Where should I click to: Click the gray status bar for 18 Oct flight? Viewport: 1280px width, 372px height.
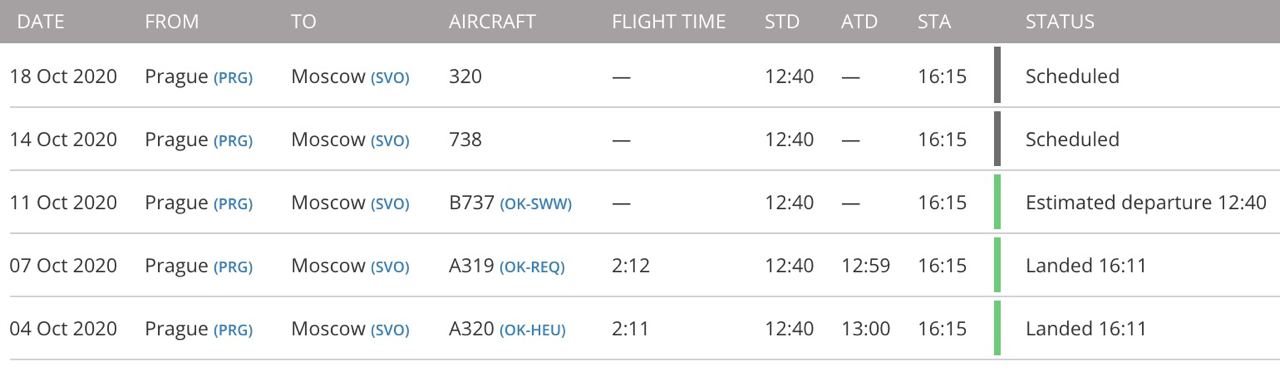pyautogui.click(x=997, y=76)
